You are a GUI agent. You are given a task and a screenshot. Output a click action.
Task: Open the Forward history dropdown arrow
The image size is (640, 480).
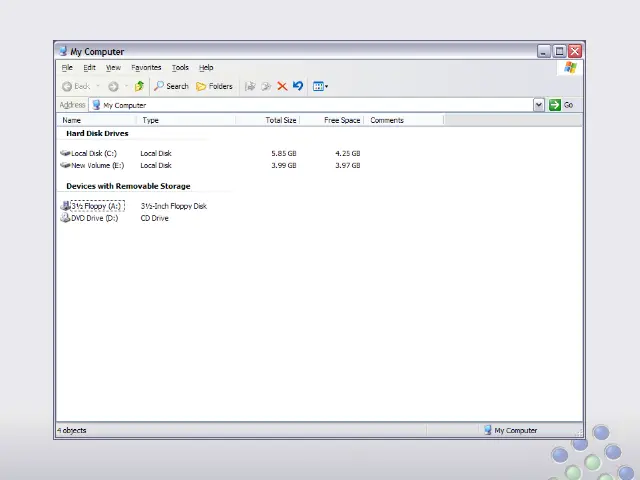tap(127, 86)
